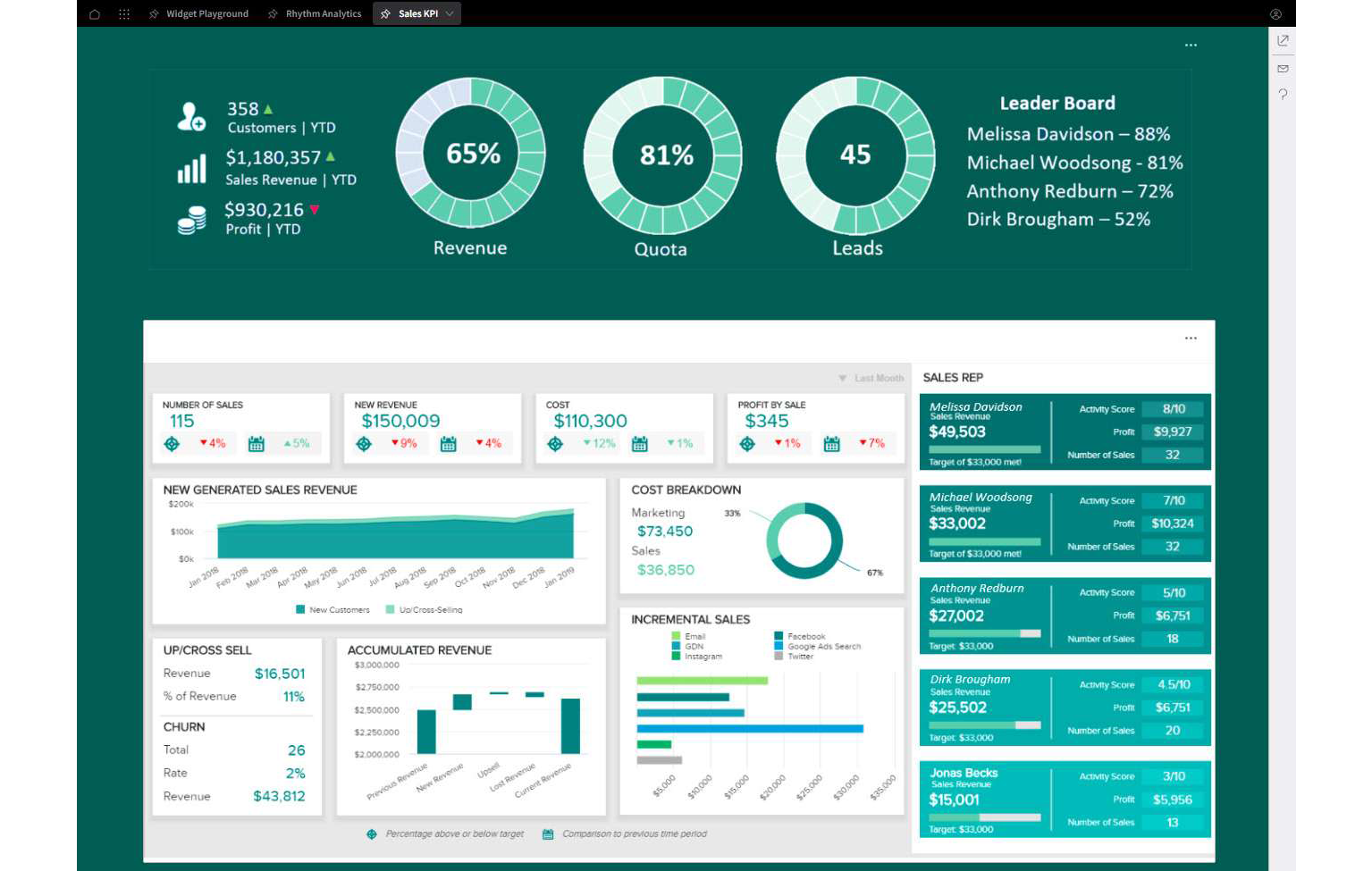
Task: Click the $16,501 Up/Cross Sell revenue value
Action: pos(280,674)
